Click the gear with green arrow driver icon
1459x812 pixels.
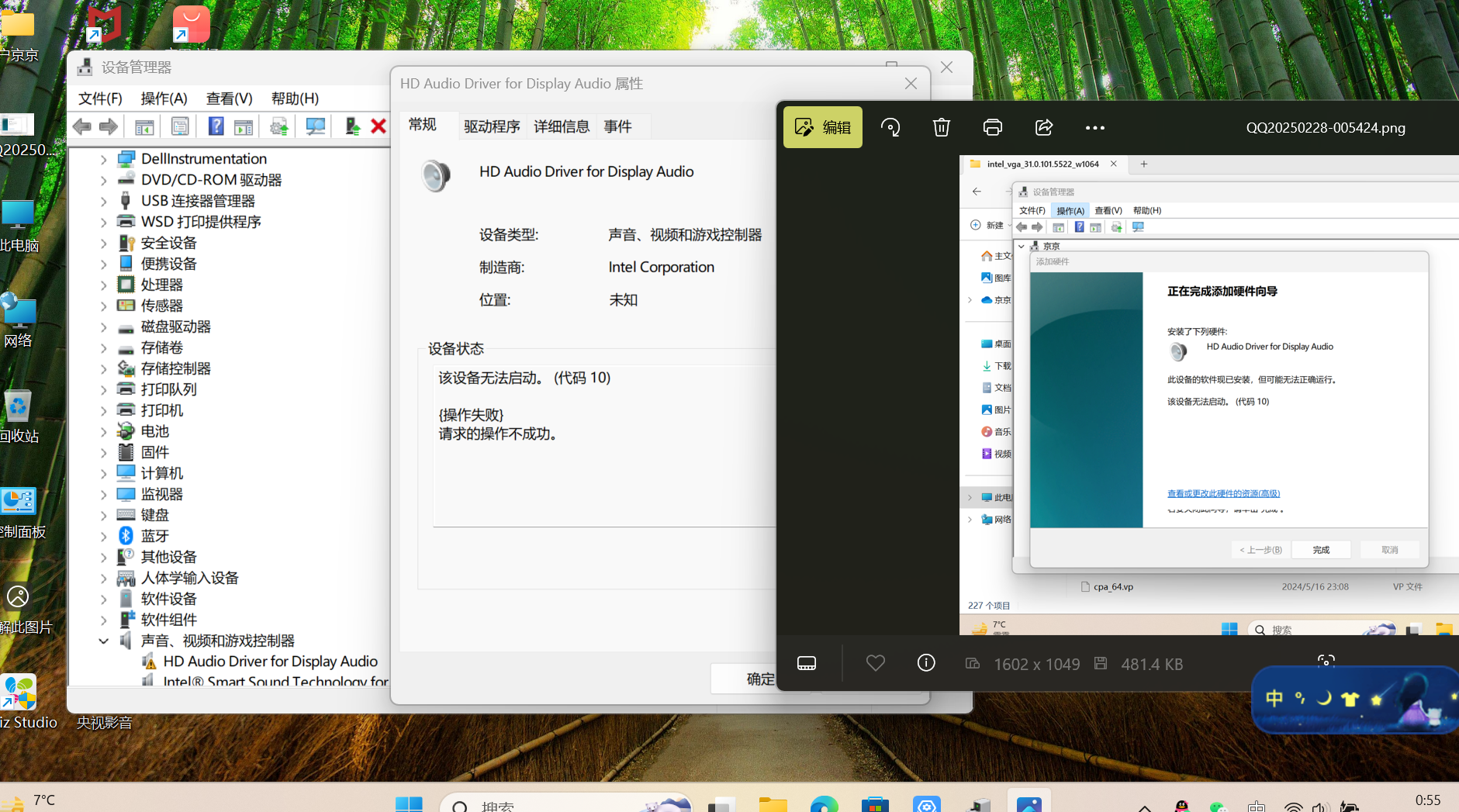[x=279, y=126]
